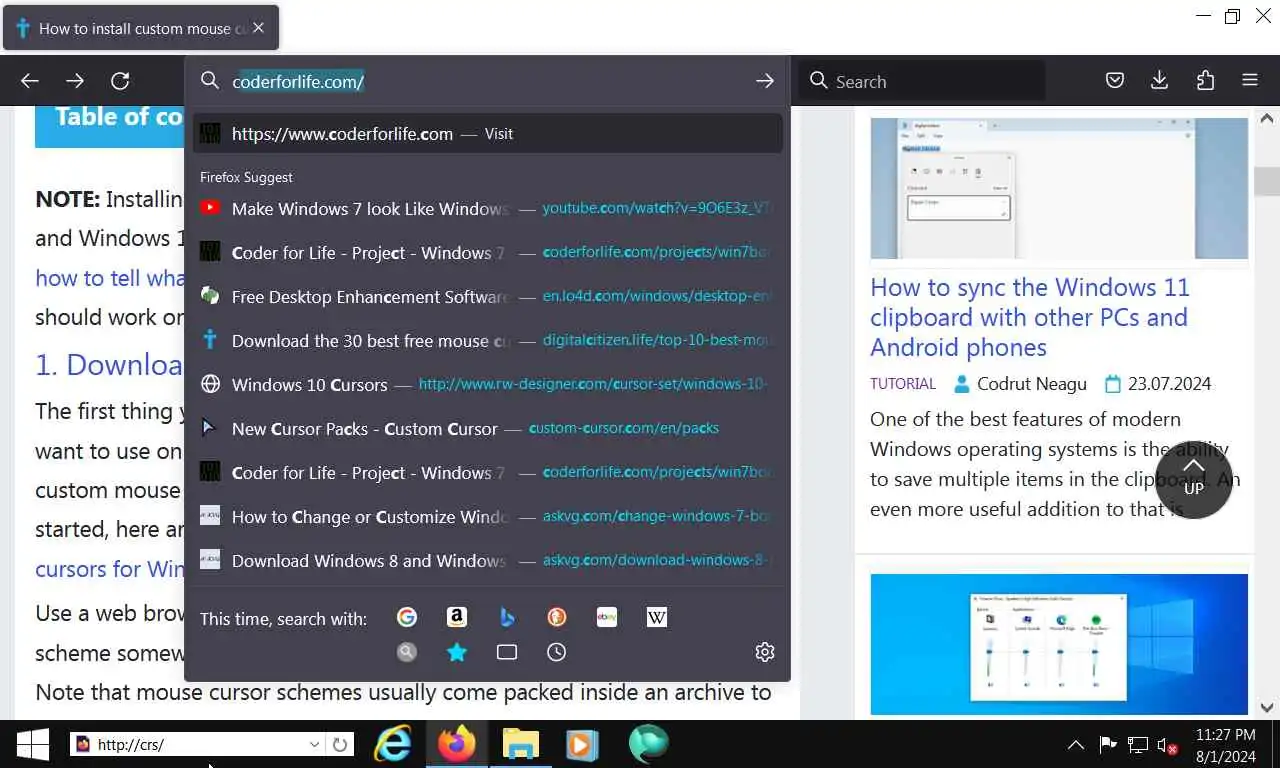
Task: Search this time with eBay
Action: coord(607,618)
